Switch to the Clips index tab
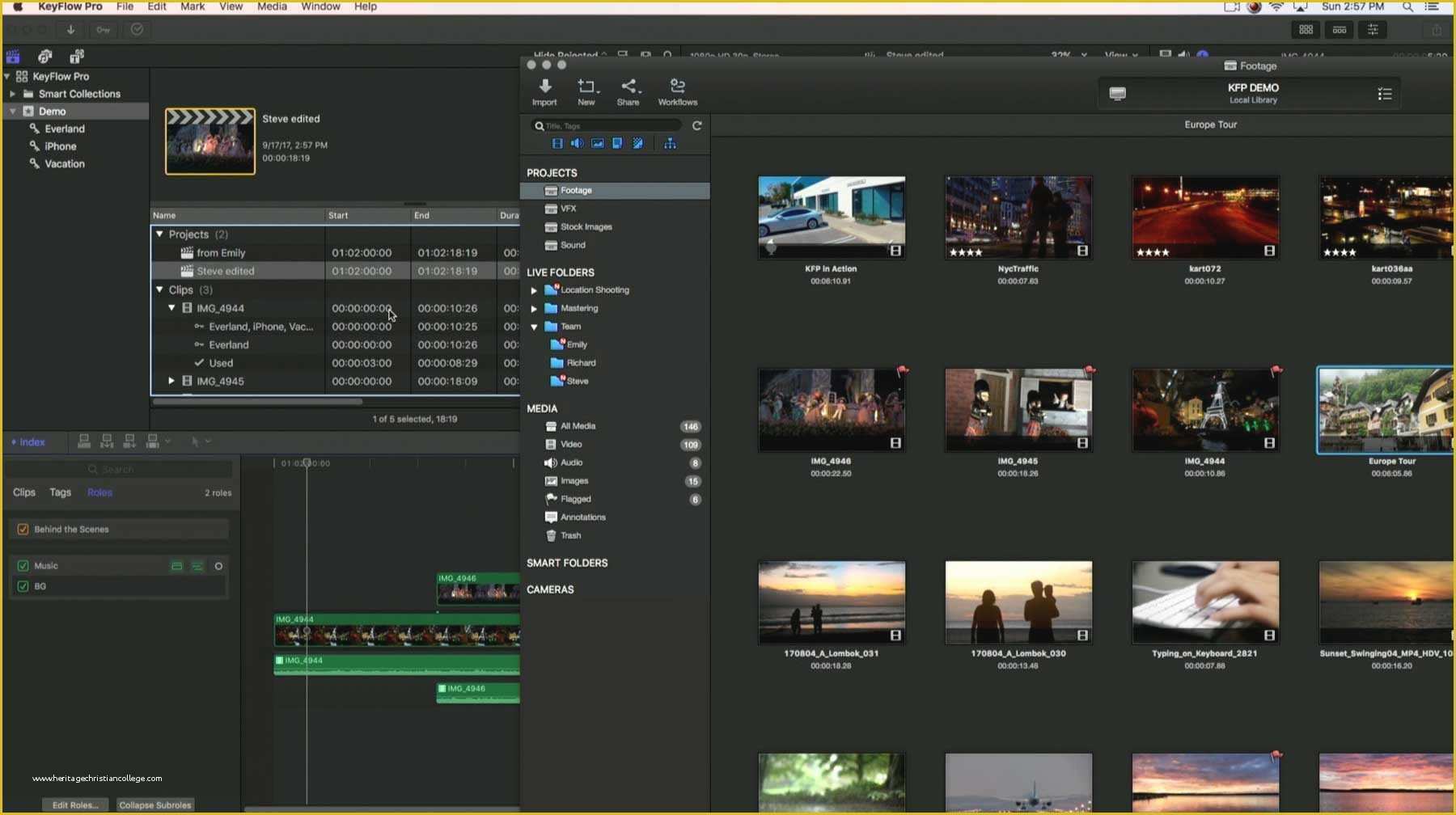 24,492
